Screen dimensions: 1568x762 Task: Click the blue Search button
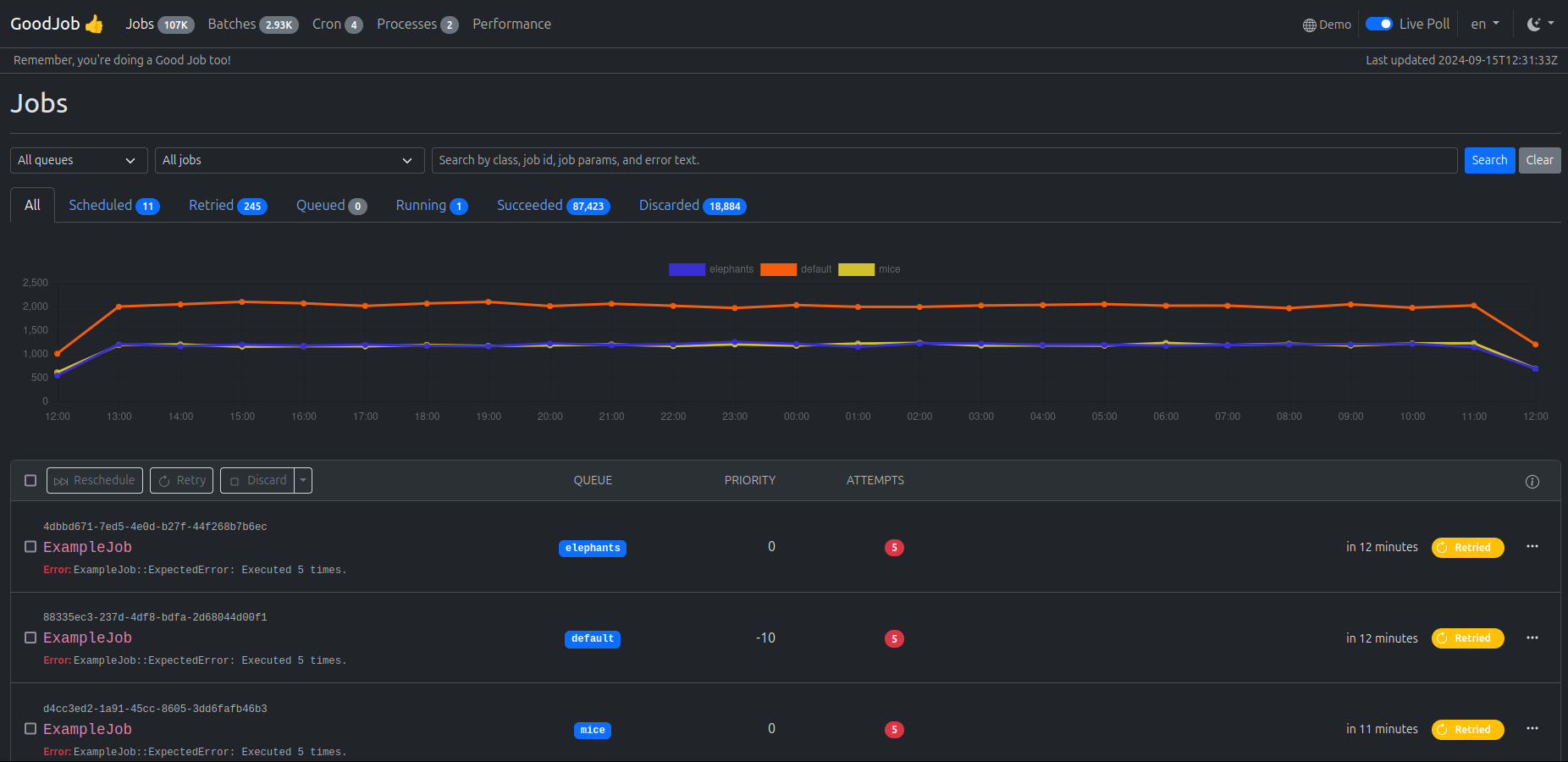pos(1488,161)
